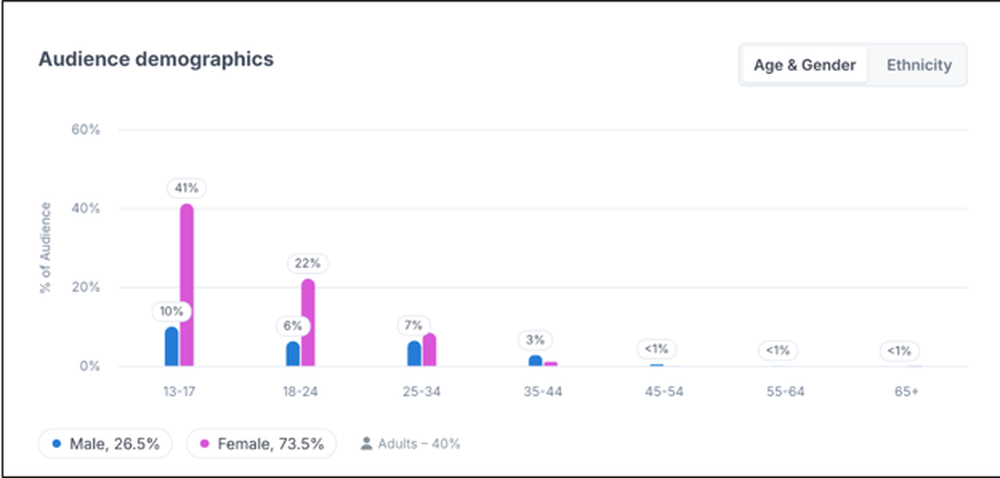Click the blue 13-17 male bar
1000x478 pixels.
coord(172,347)
